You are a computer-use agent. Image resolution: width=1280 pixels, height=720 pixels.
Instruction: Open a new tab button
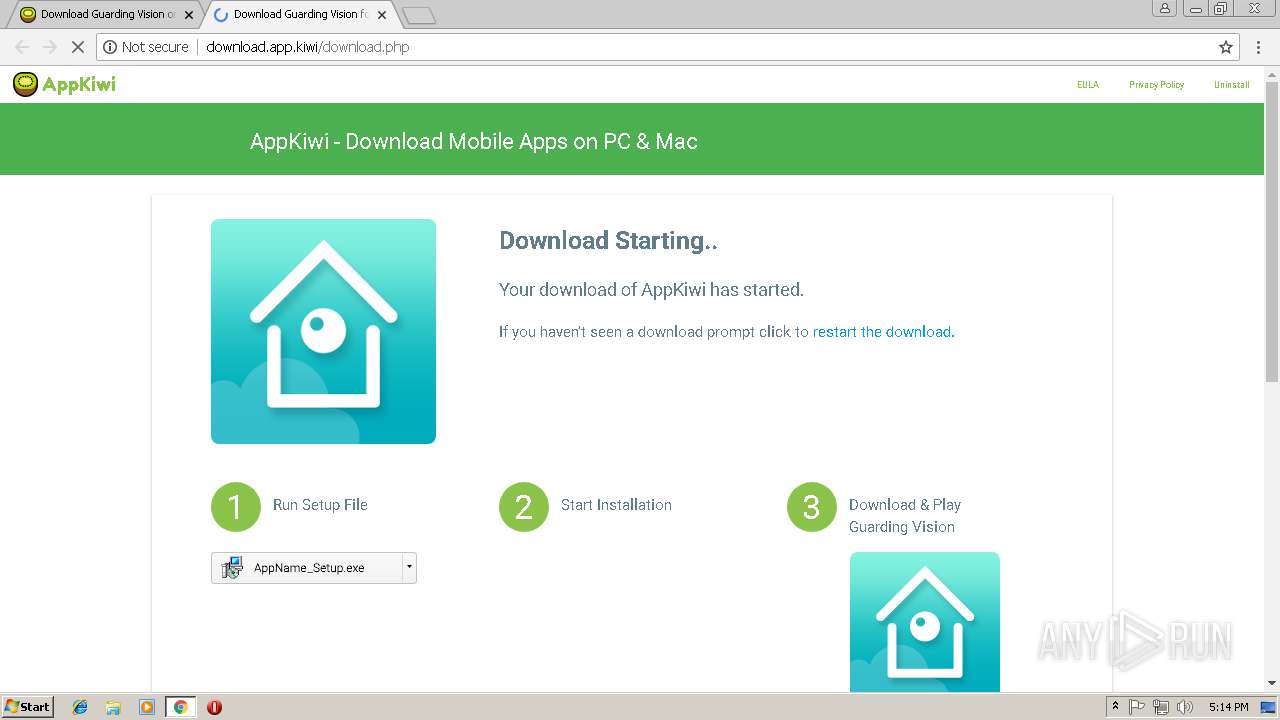coord(419,15)
